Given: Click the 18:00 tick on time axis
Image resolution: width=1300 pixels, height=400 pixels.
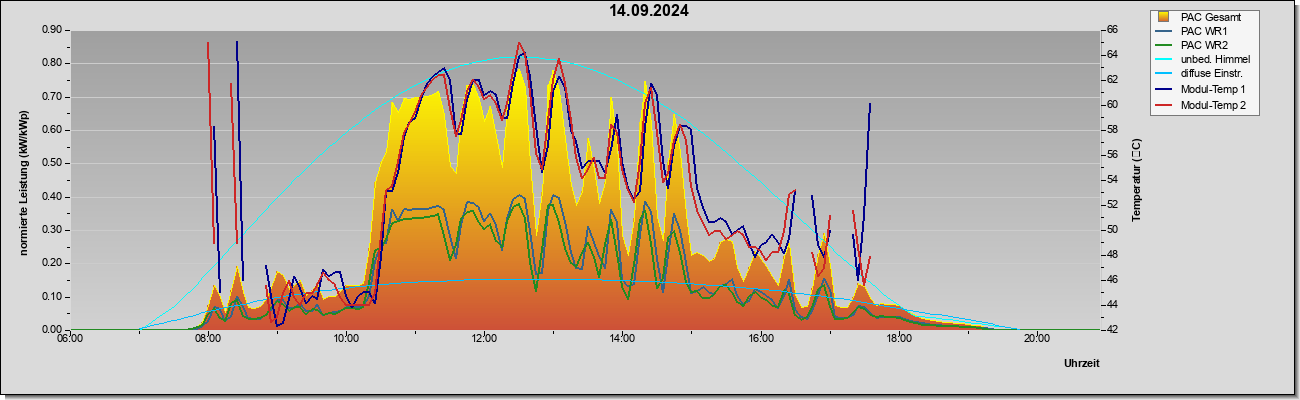Looking at the screenshot, I should coord(898,338).
